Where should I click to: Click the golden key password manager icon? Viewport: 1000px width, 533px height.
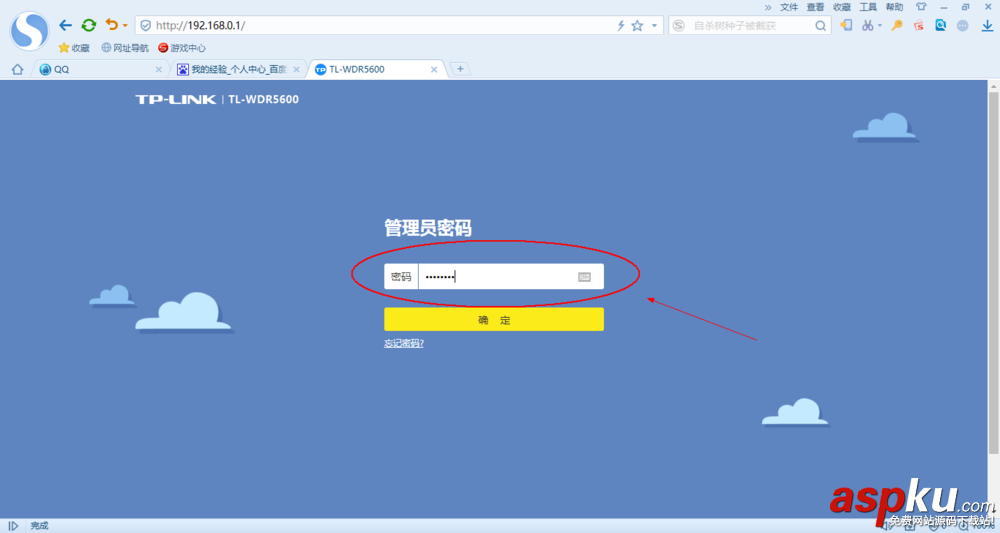(x=897, y=25)
